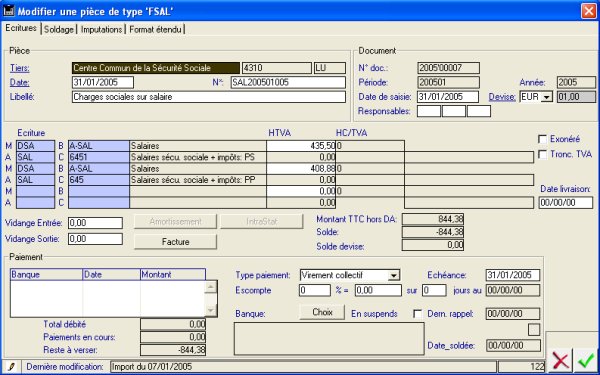Click the Dern. rappel date field
Viewport: 600px width, 375px height.
pos(513,314)
